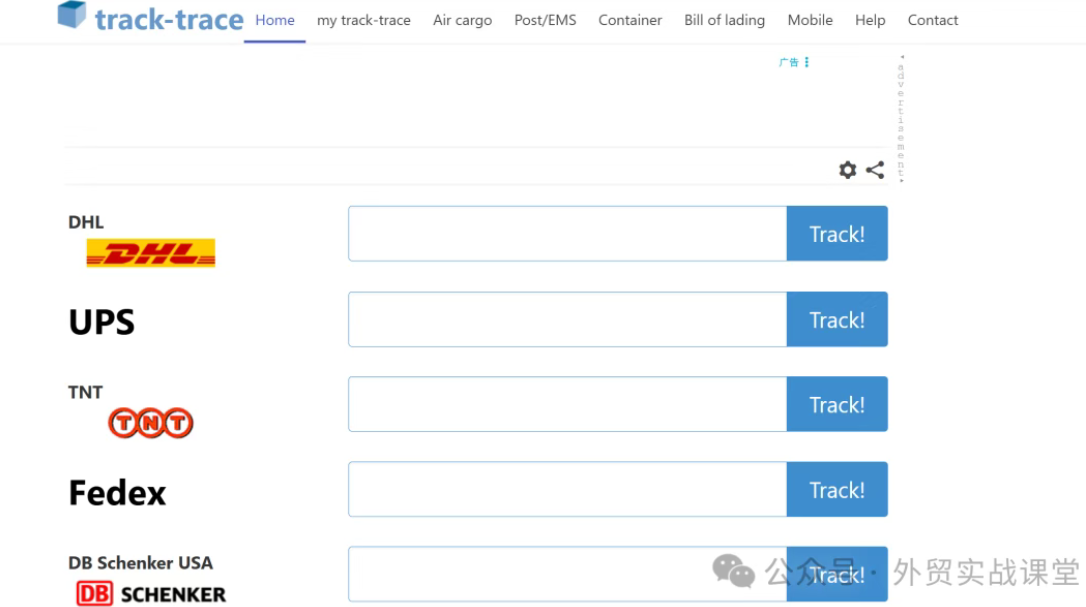Go to the Home tab
1086x607 pixels.
point(275,20)
